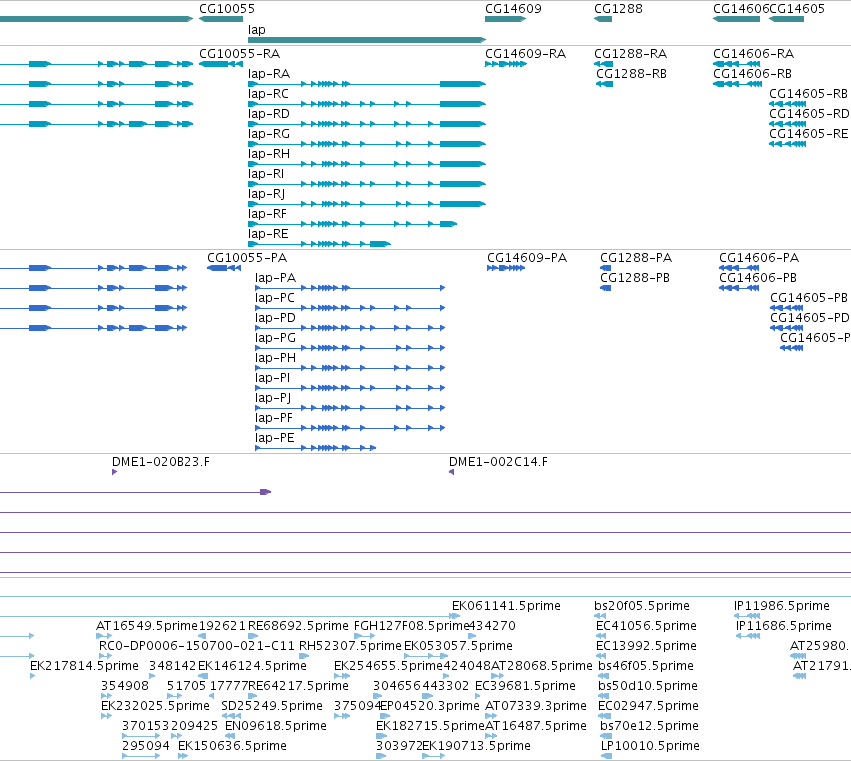
Task: Click the RH52307.5prime EST
Action: click(x=304, y=656)
